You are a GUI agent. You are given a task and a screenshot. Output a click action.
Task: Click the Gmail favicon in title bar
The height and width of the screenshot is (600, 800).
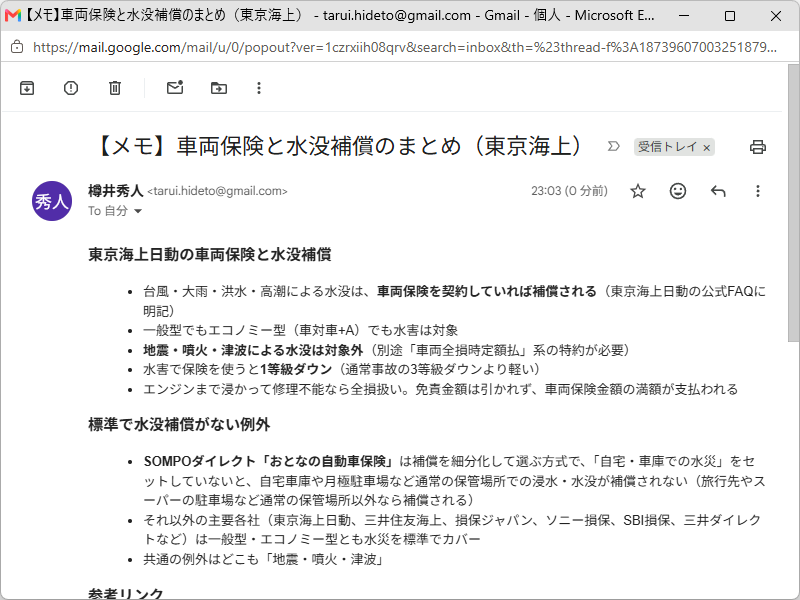click(x=13, y=15)
